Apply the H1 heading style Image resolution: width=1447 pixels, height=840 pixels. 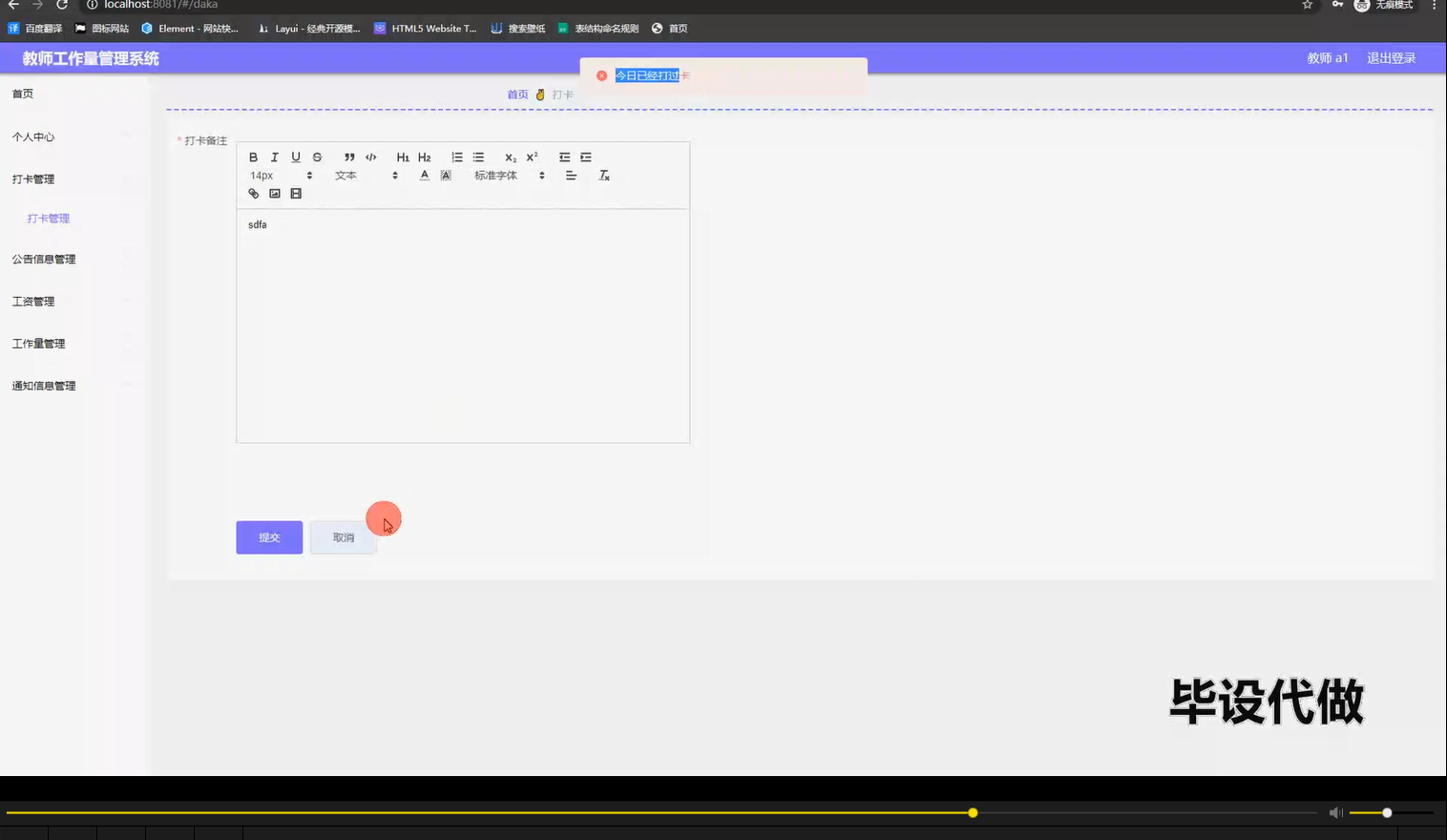coord(403,157)
